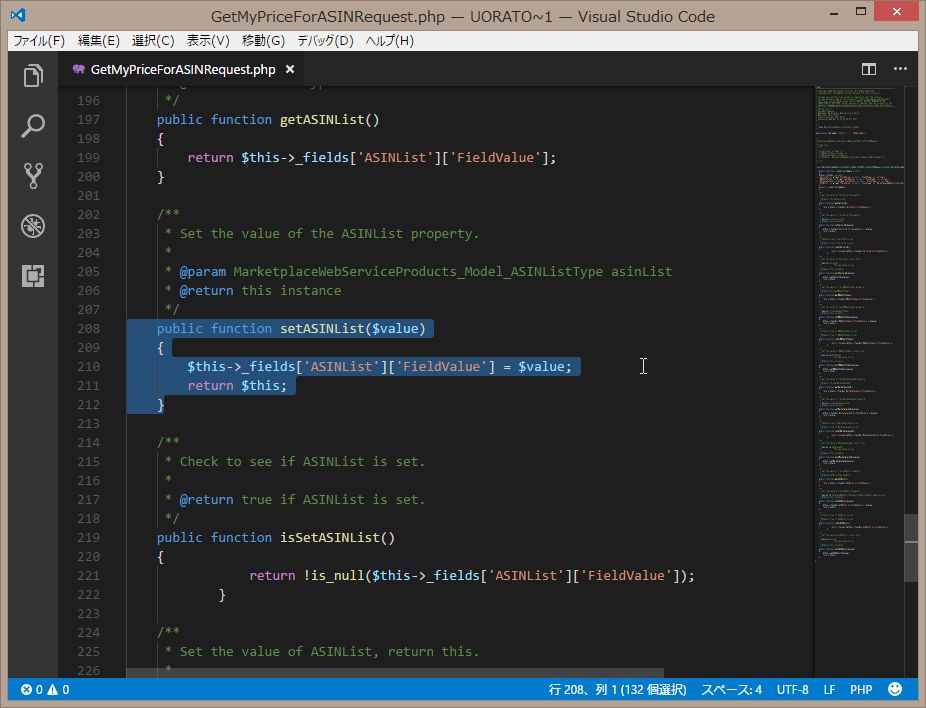Change end-of-line sequence via LF
This screenshot has width=926, height=708.
click(829, 689)
